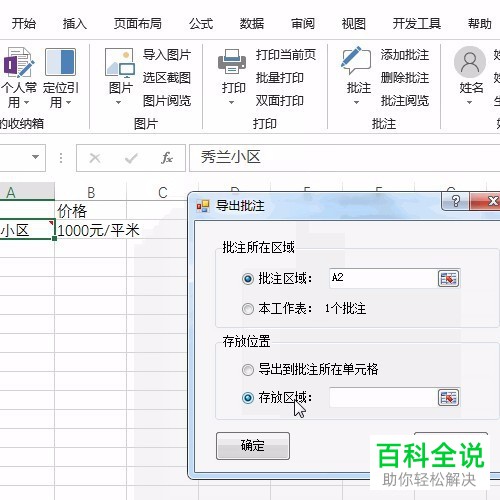The image size is (500, 500).
Task: Click the 图片 picture icon
Action: (120, 62)
